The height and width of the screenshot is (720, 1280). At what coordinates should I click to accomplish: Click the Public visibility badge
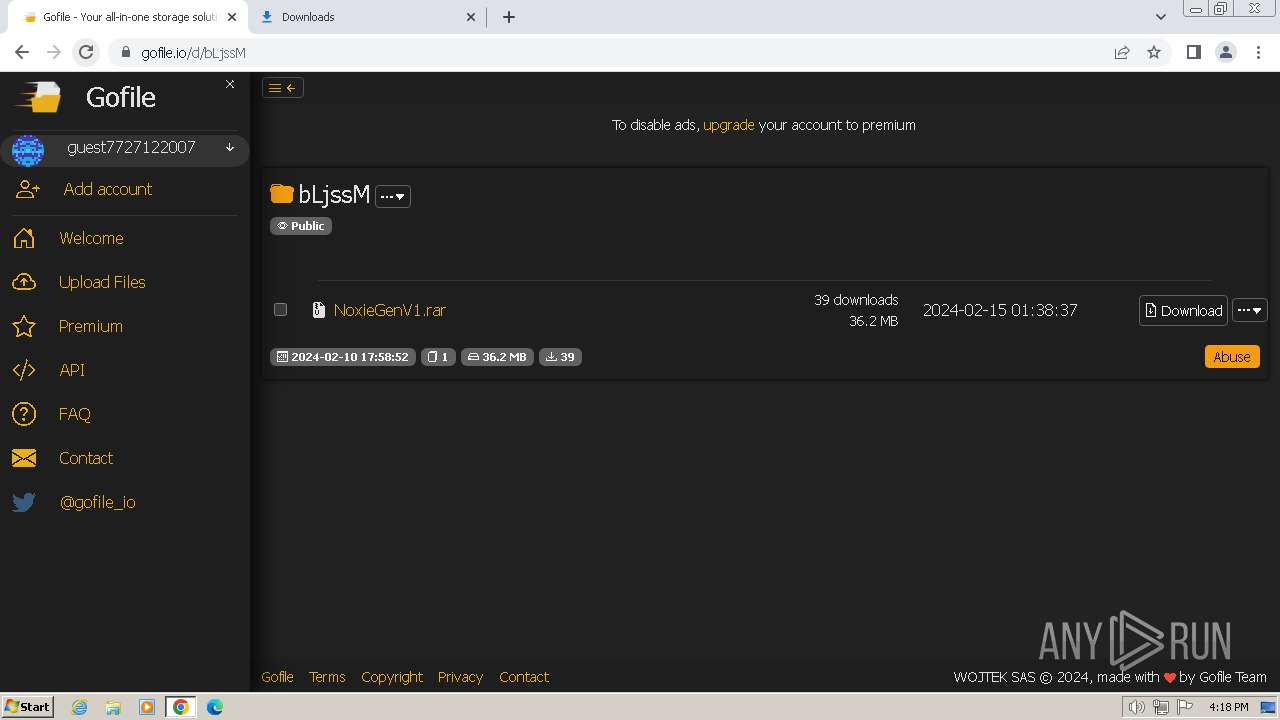pyautogui.click(x=301, y=226)
